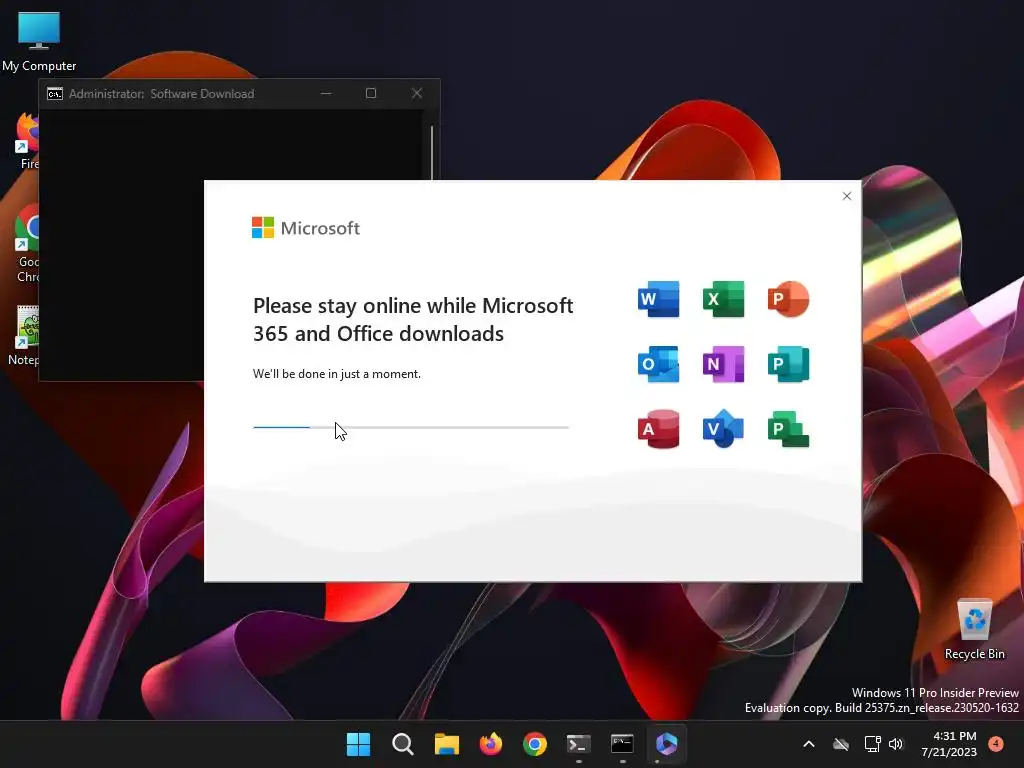Click the Project icon in installer
This screenshot has width=1024, height=768.
pyautogui.click(x=788, y=429)
